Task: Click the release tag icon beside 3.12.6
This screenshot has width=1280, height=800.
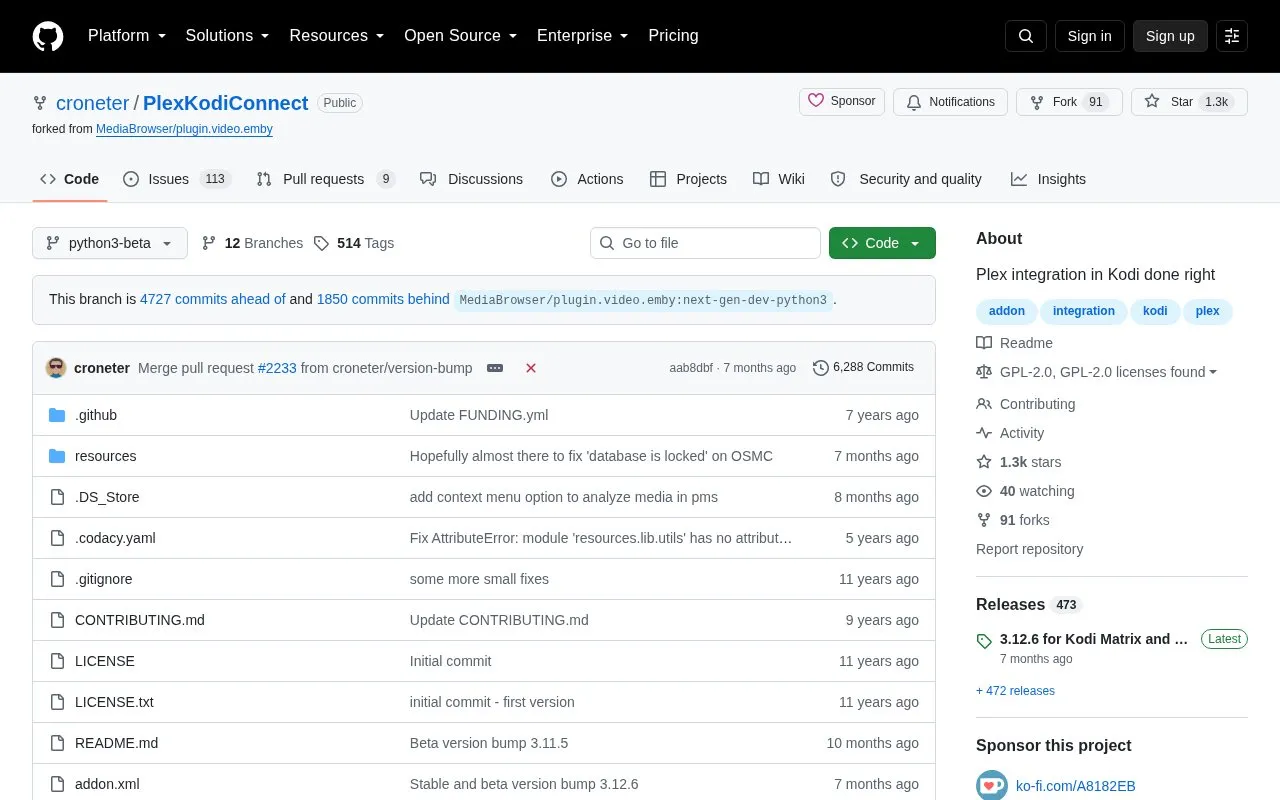Action: click(984, 641)
